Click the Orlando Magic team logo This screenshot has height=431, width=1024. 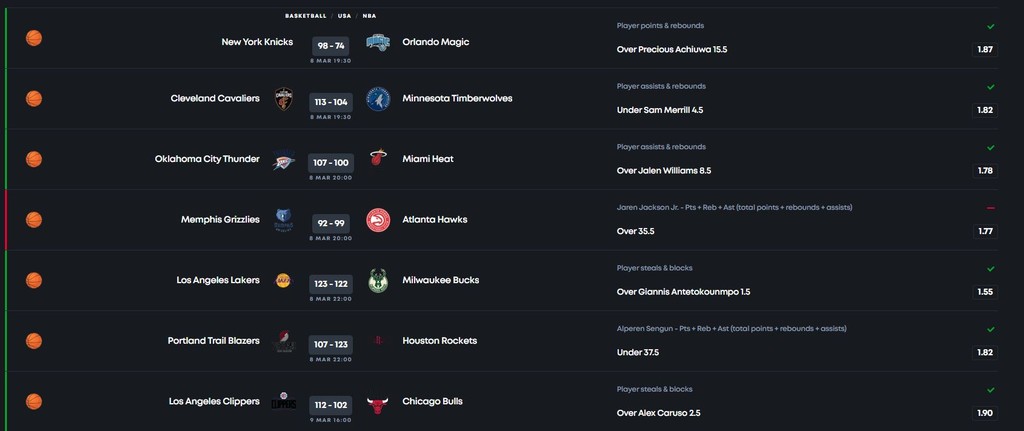coord(377,42)
